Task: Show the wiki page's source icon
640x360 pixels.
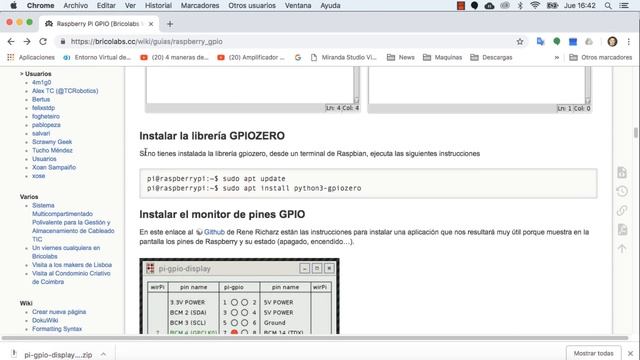Action: coord(622,172)
